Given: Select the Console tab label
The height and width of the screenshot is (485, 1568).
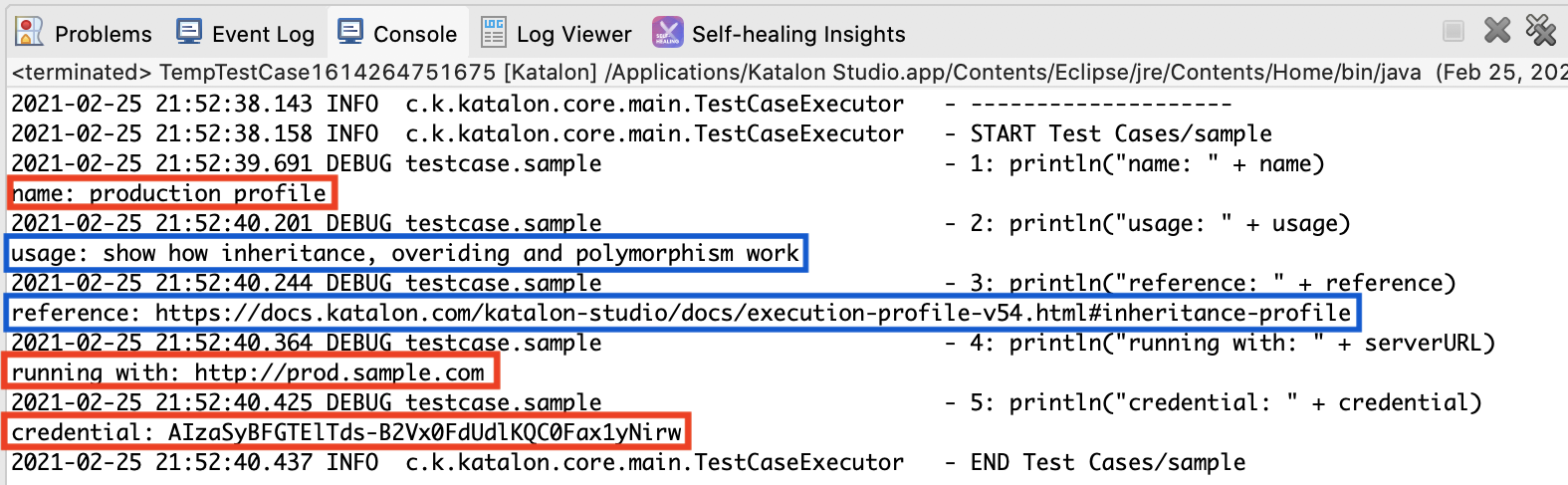Looking at the screenshot, I should [415, 34].
